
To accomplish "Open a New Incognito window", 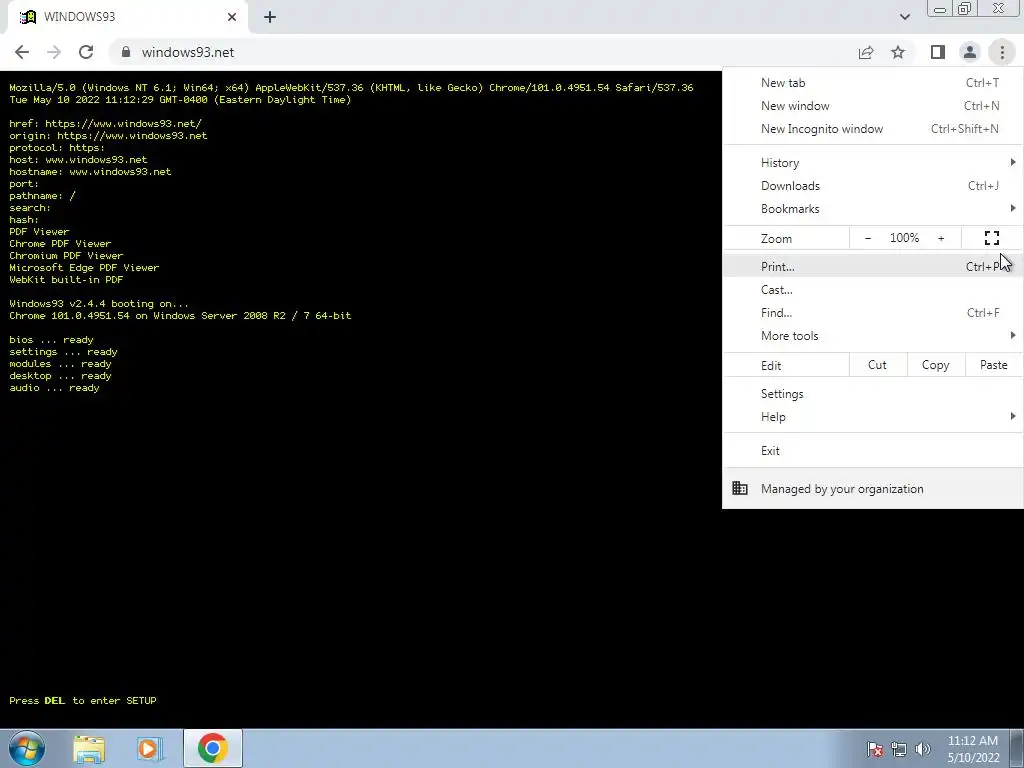I will pos(872,129).
